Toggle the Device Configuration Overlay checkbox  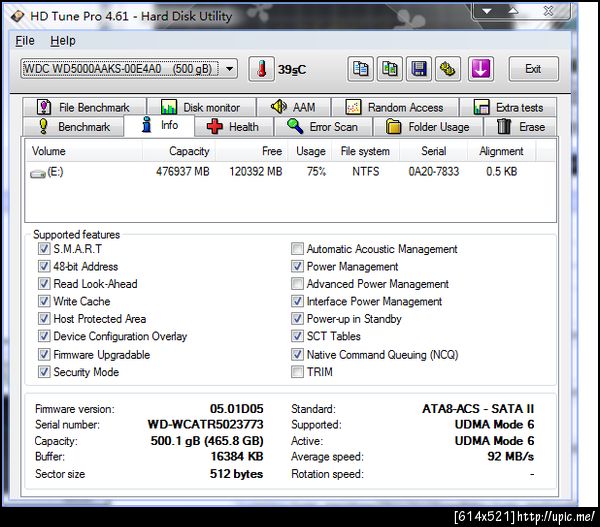coord(44,336)
